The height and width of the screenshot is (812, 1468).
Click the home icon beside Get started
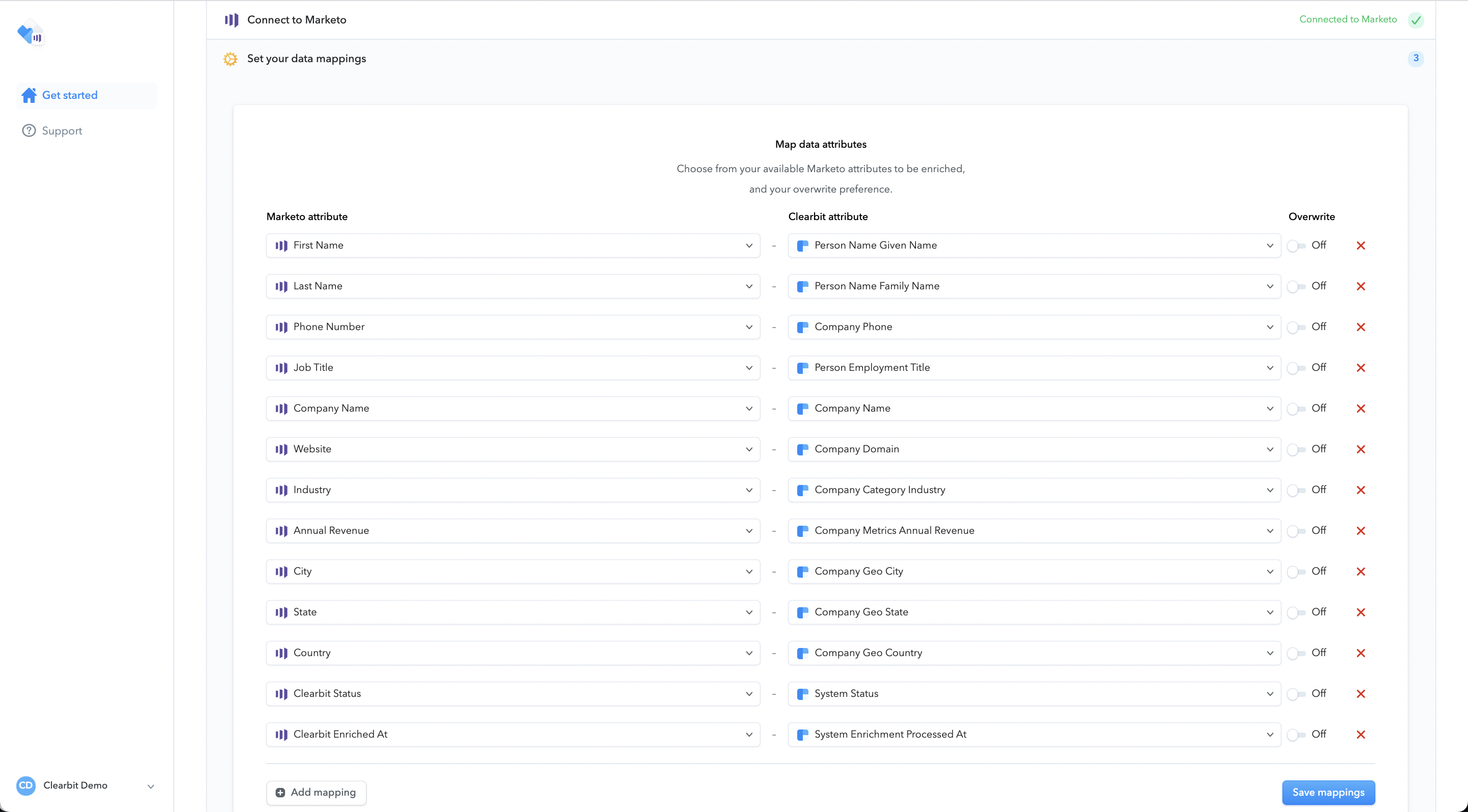(29, 95)
